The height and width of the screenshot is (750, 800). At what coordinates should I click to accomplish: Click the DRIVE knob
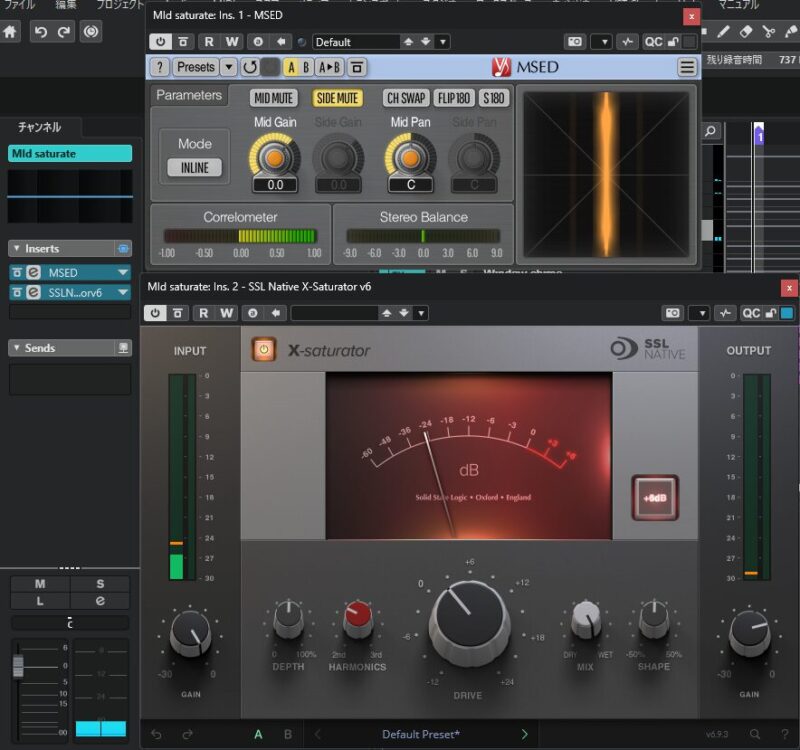tap(468, 623)
